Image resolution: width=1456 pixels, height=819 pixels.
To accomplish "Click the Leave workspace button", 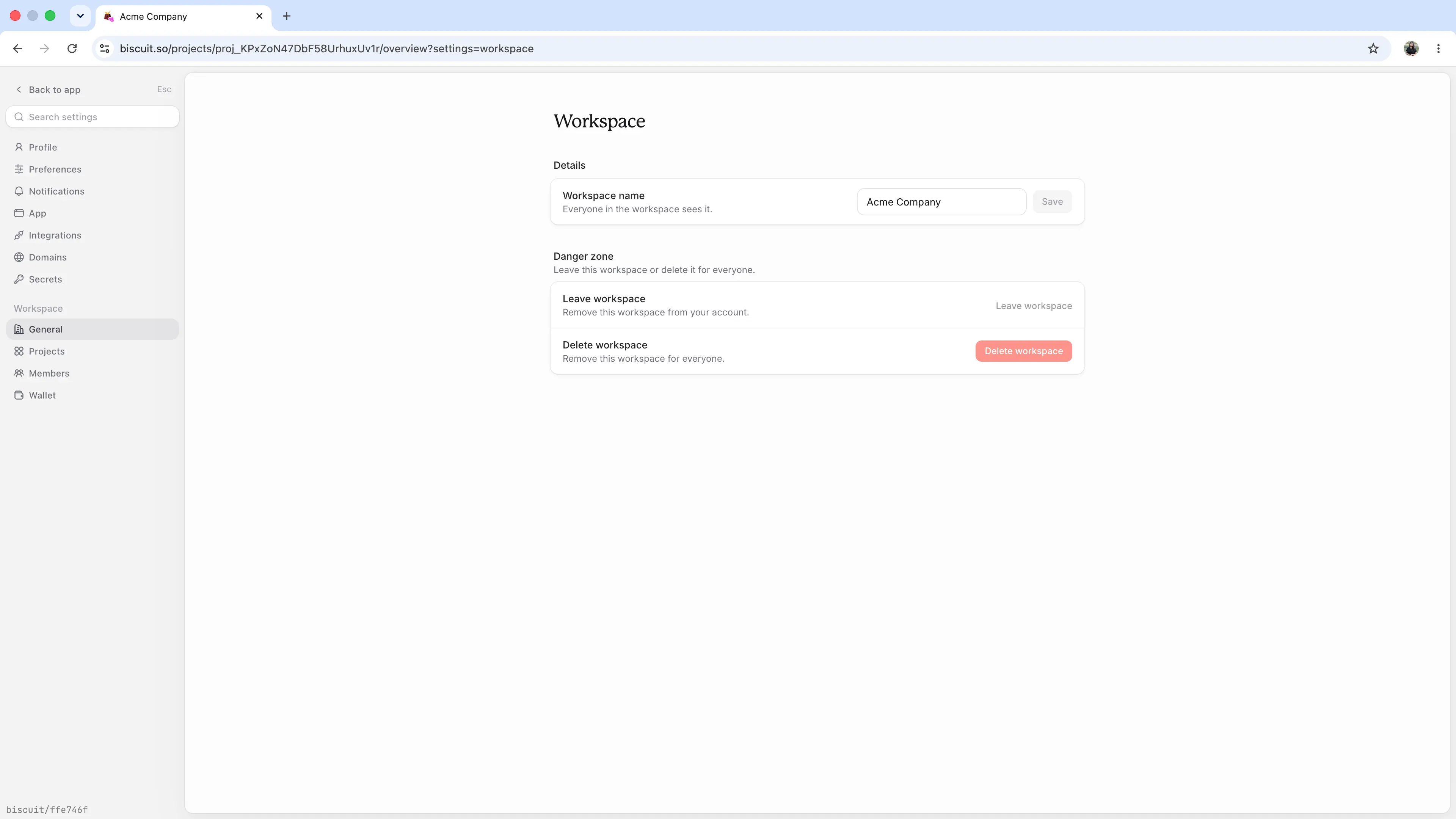I will tap(1033, 306).
